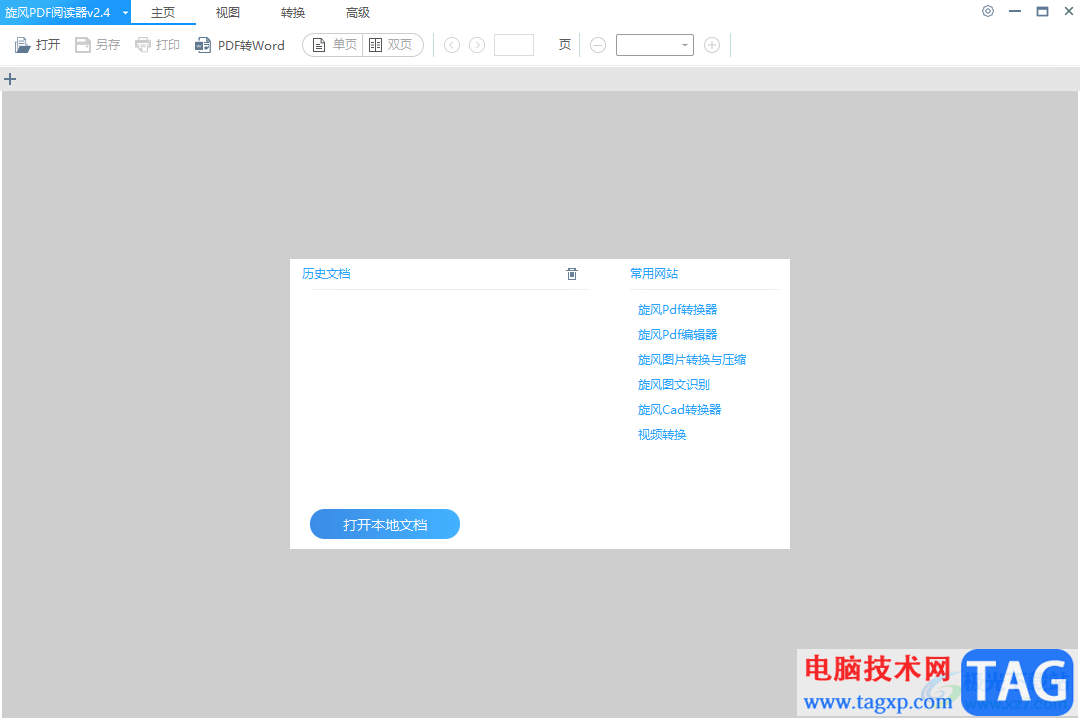Click the 历史文档 heading
This screenshot has width=1080, height=720.
pyautogui.click(x=326, y=274)
